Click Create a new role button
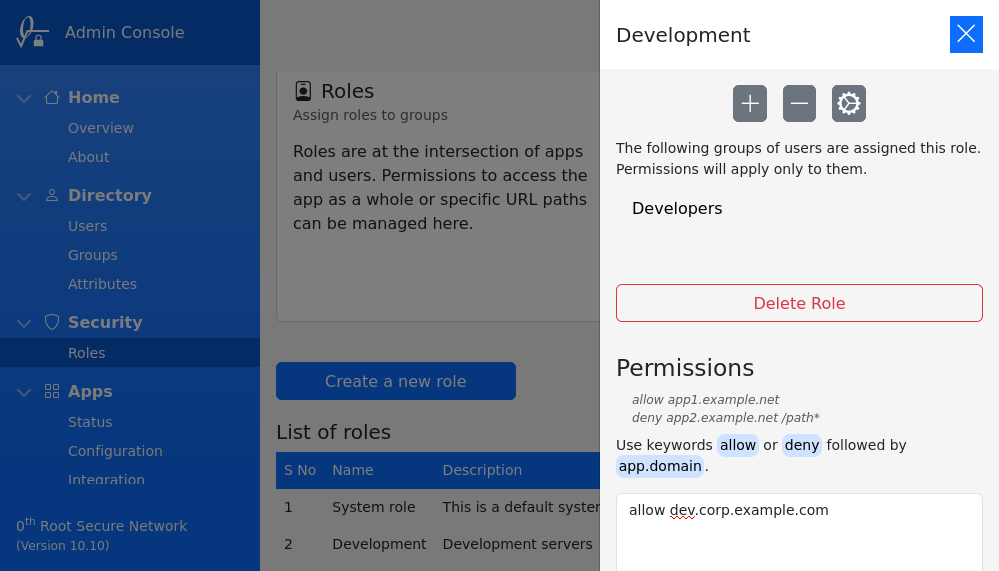This screenshot has height=571, width=999. (395, 381)
